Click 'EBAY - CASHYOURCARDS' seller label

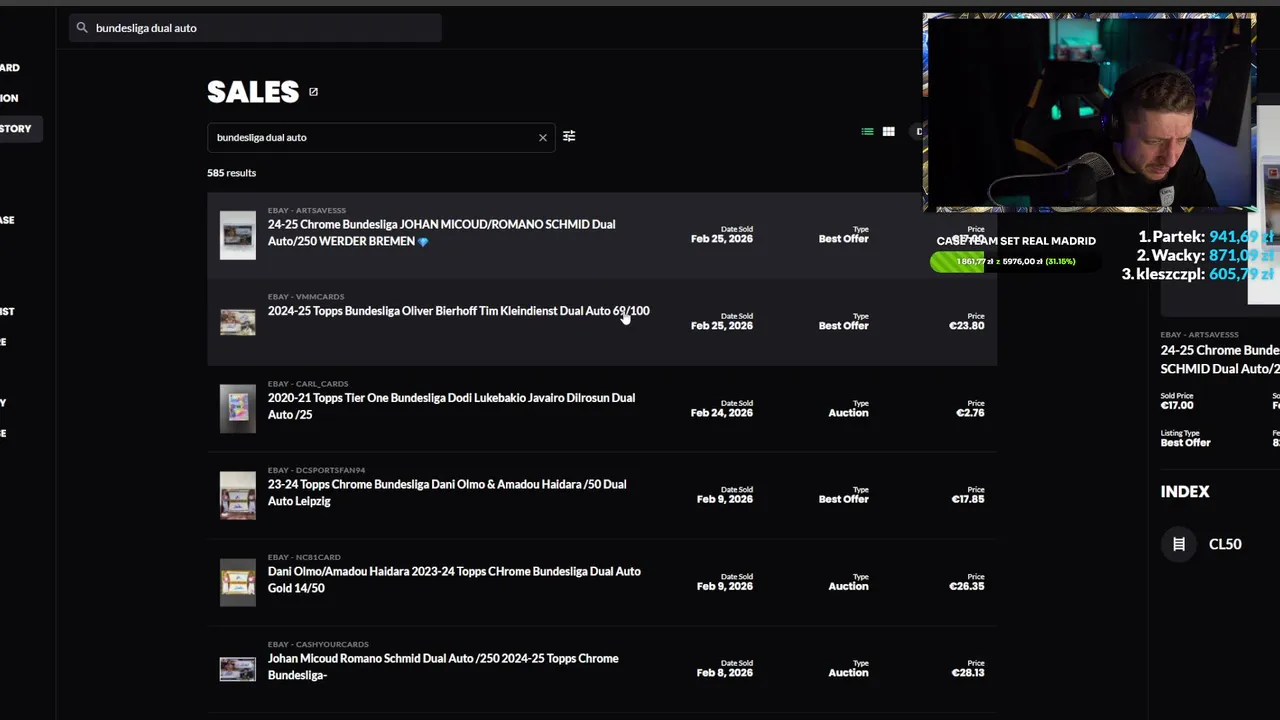click(318, 644)
